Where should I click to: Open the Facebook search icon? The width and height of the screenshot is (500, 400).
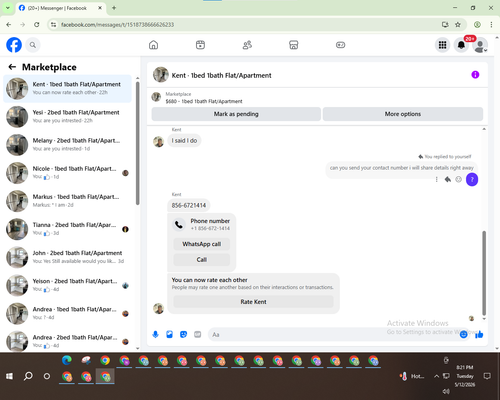pyautogui.click(x=33, y=45)
